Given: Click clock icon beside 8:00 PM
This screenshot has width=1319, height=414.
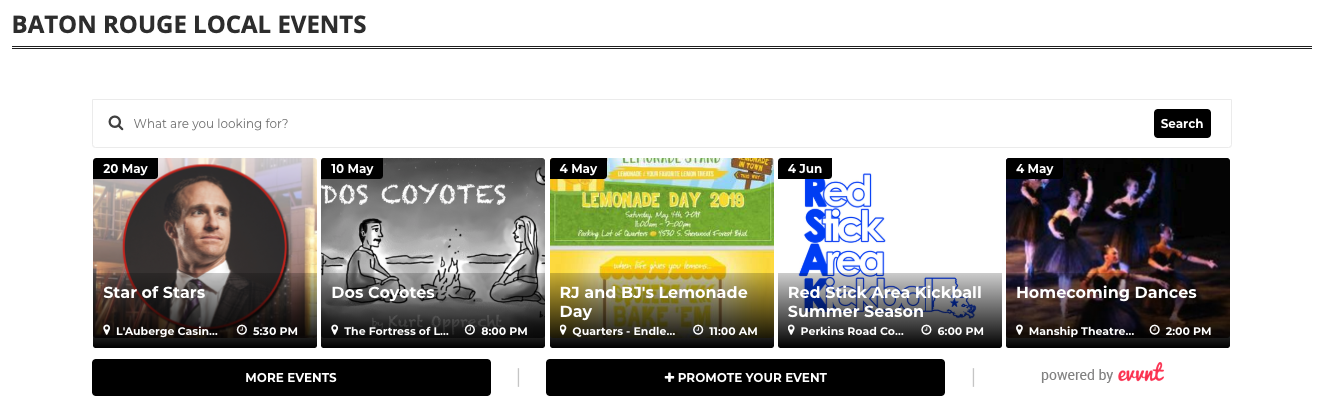Looking at the screenshot, I should click(x=470, y=330).
